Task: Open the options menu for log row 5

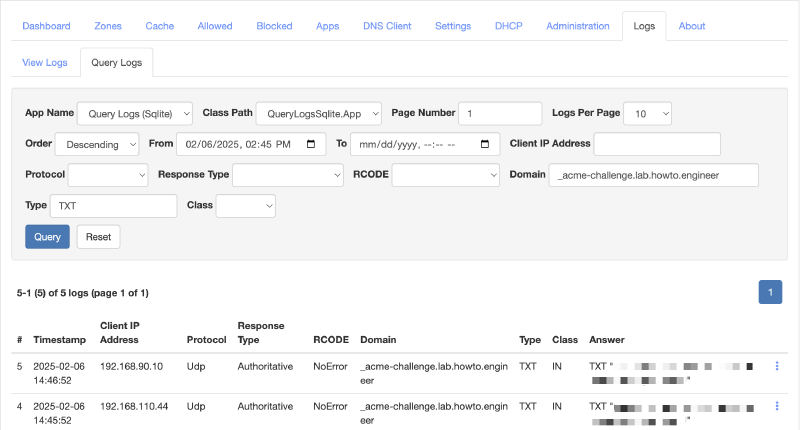Action: 777,366
